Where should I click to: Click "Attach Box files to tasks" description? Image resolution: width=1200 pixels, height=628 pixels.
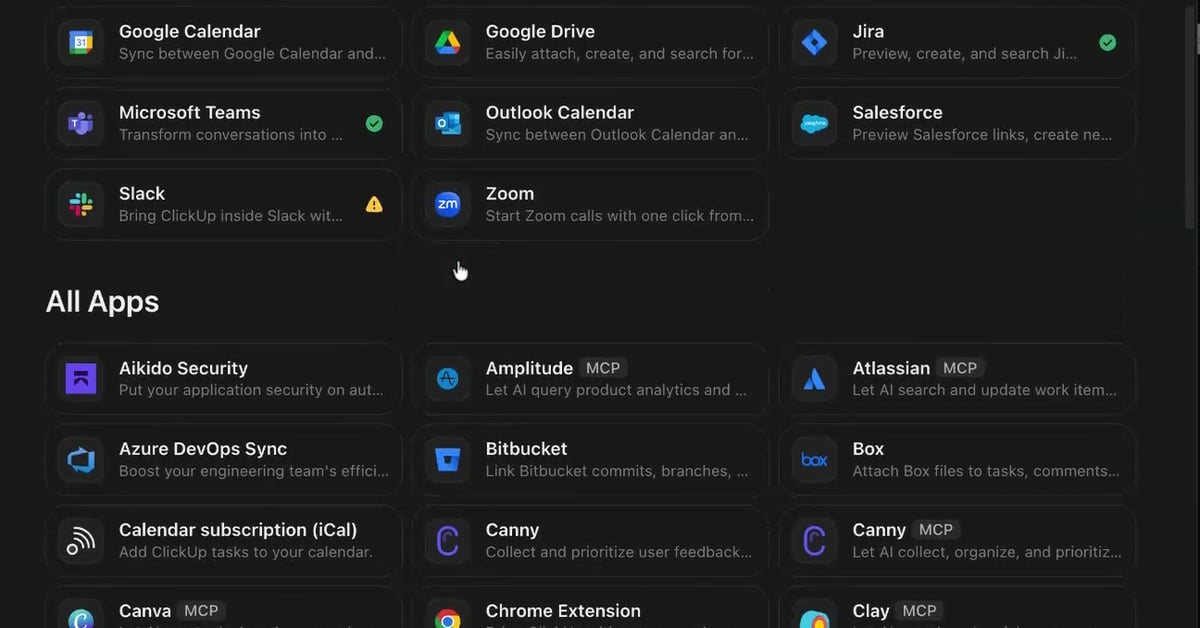coord(986,471)
